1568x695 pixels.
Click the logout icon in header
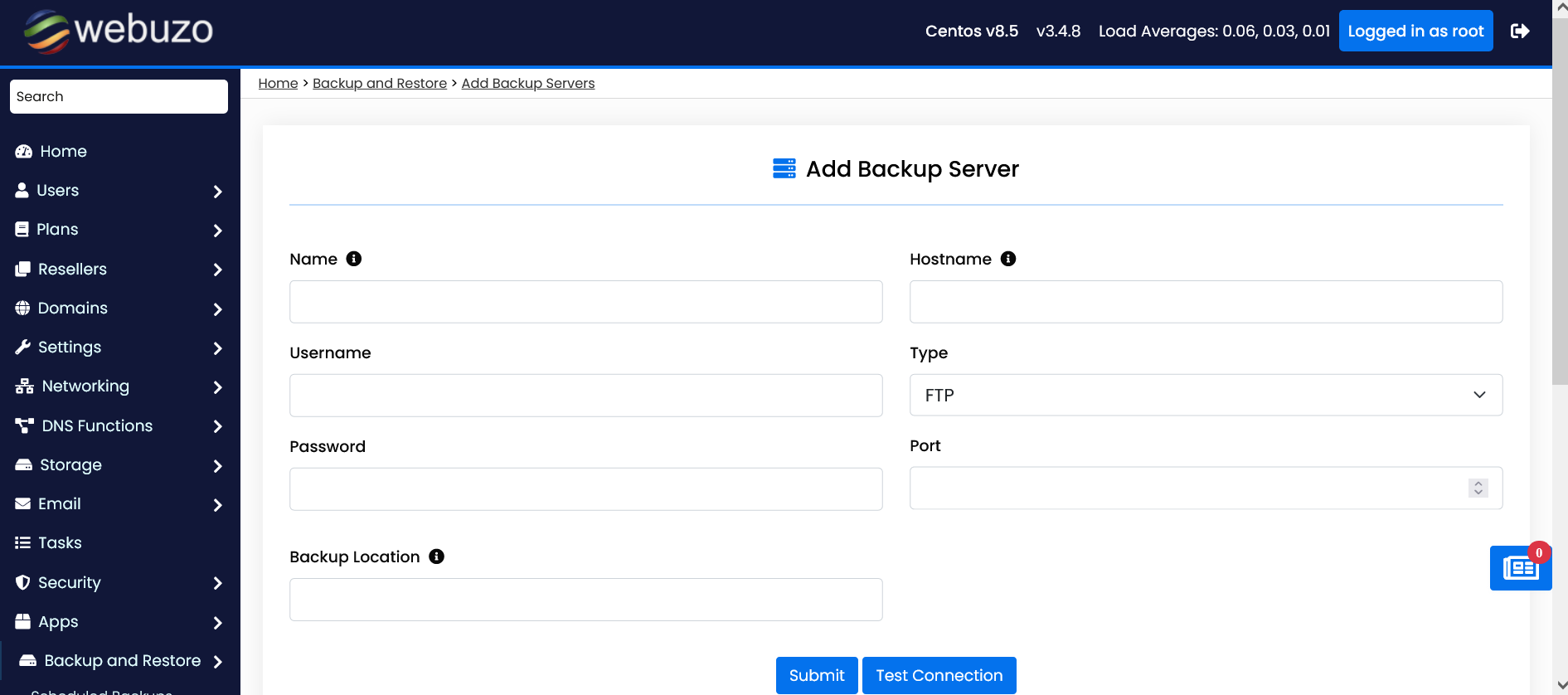[1519, 31]
